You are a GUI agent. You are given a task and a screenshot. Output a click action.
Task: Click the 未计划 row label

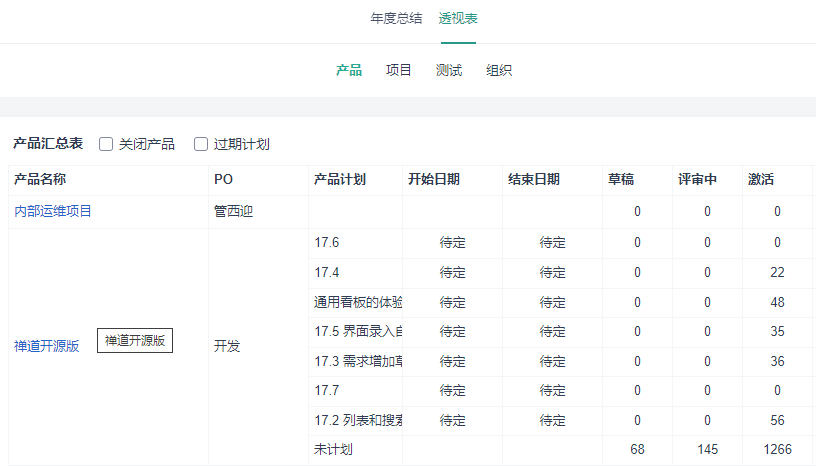pos(333,449)
